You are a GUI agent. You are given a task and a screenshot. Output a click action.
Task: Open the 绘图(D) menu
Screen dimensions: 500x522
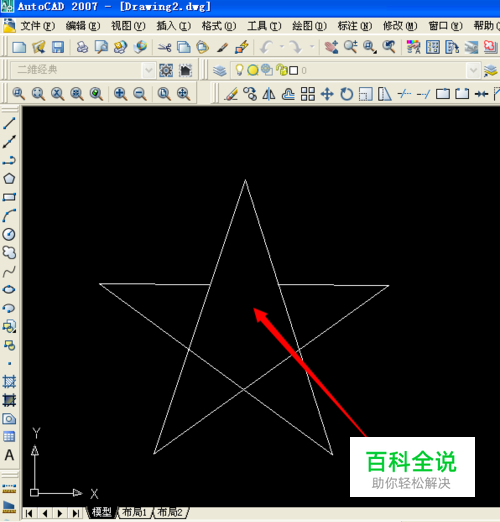[x=309, y=26]
